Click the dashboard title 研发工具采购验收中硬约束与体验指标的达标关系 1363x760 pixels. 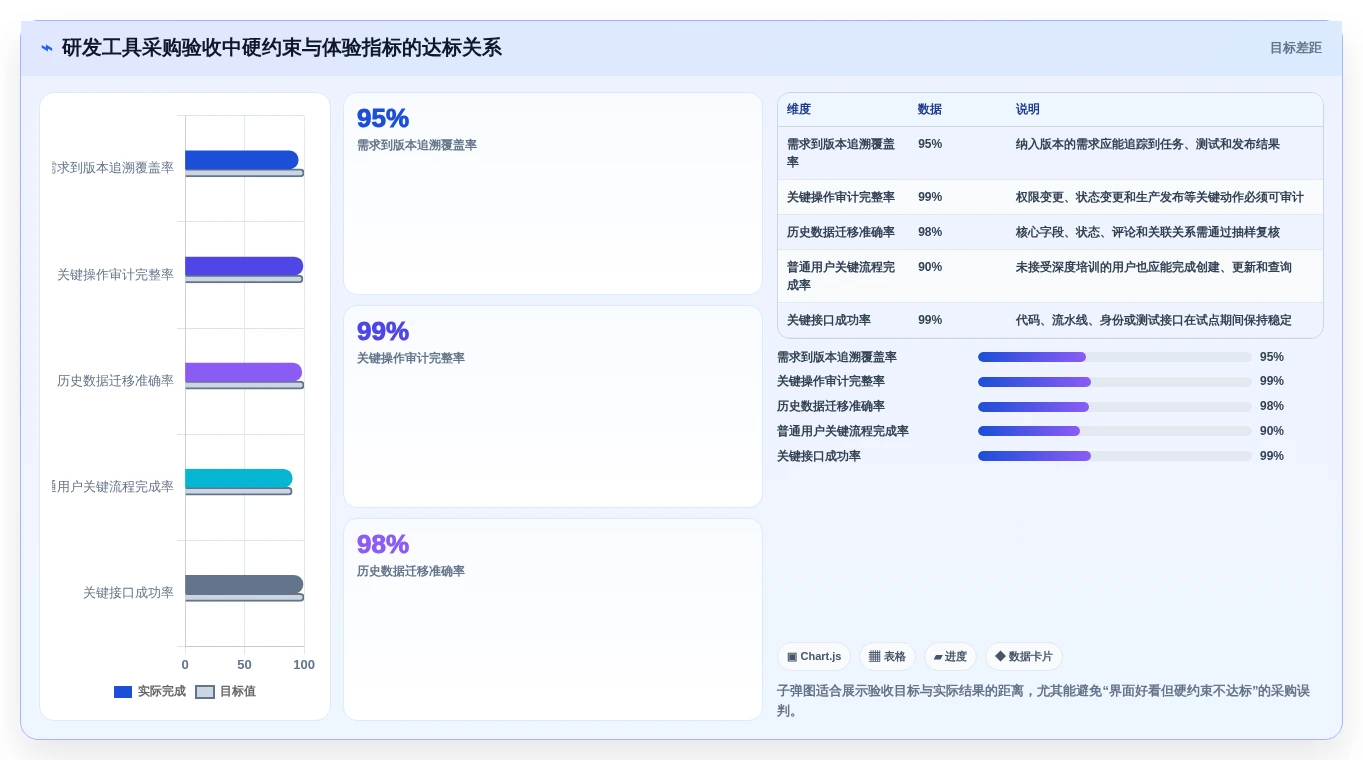tap(282, 48)
